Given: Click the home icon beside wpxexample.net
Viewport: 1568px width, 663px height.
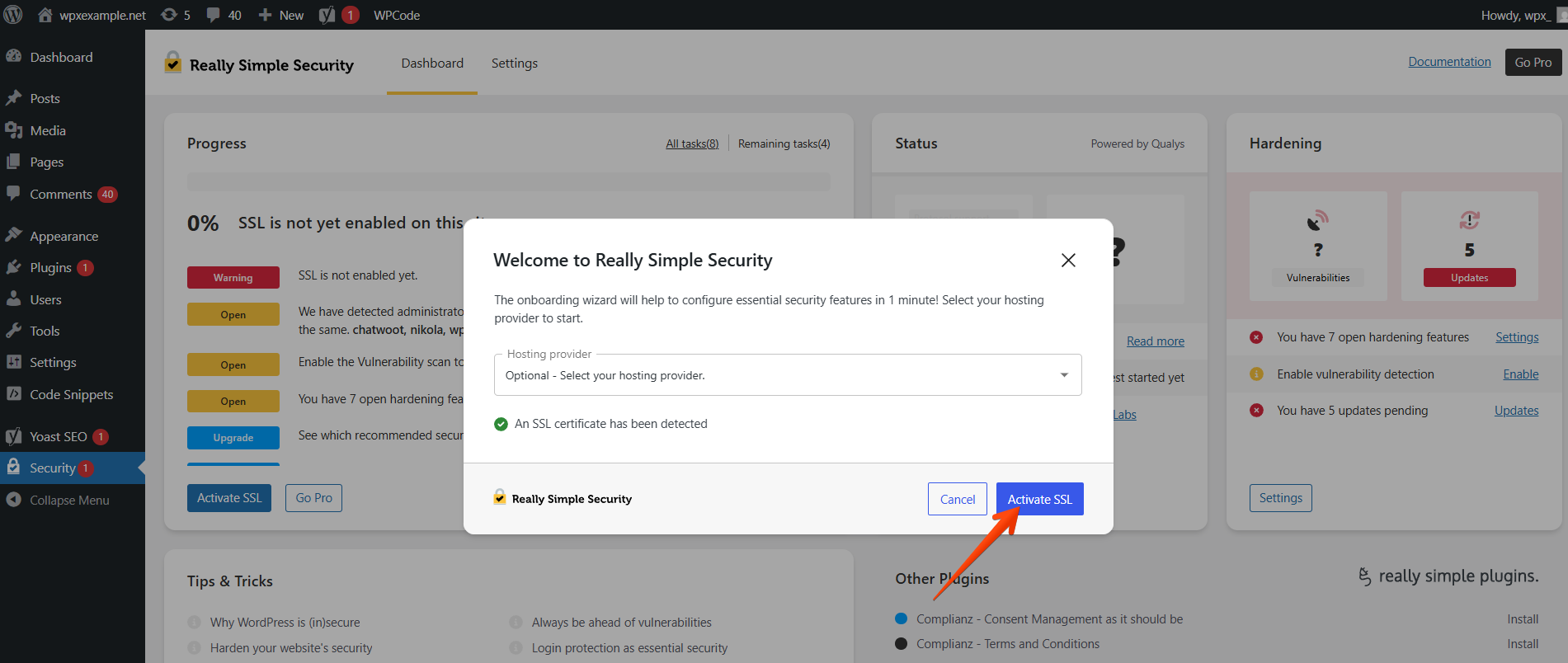Looking at the screenshot, I should pyautogui.click(x=45, y=15).
